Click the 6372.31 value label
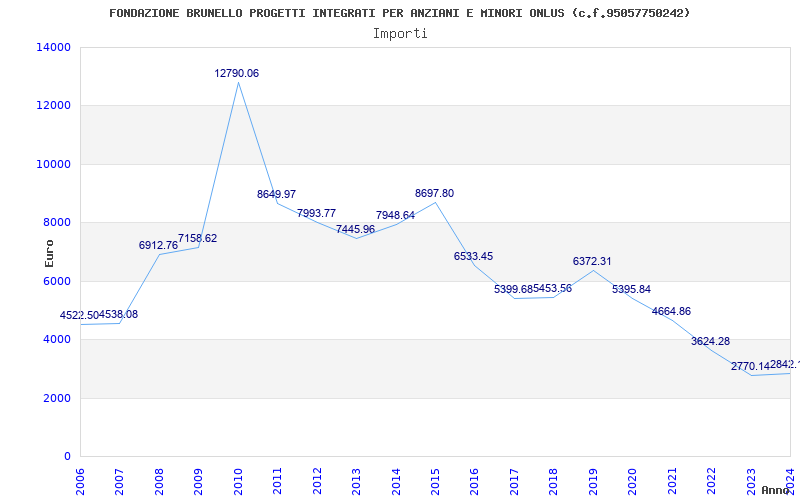The image size is (800, 500). click(x=592, y=261)
